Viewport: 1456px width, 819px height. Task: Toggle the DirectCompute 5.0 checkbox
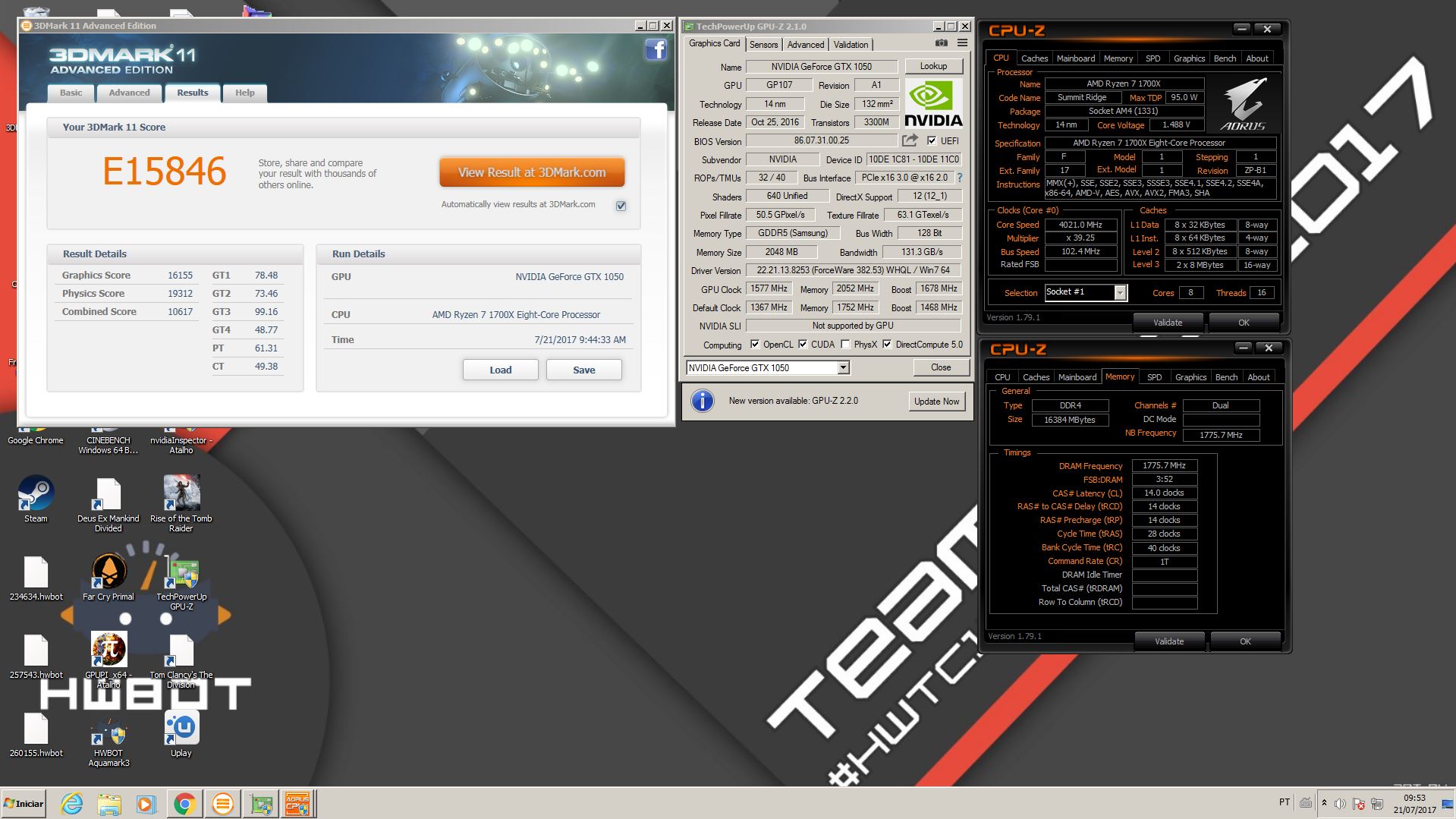[887, 344]
